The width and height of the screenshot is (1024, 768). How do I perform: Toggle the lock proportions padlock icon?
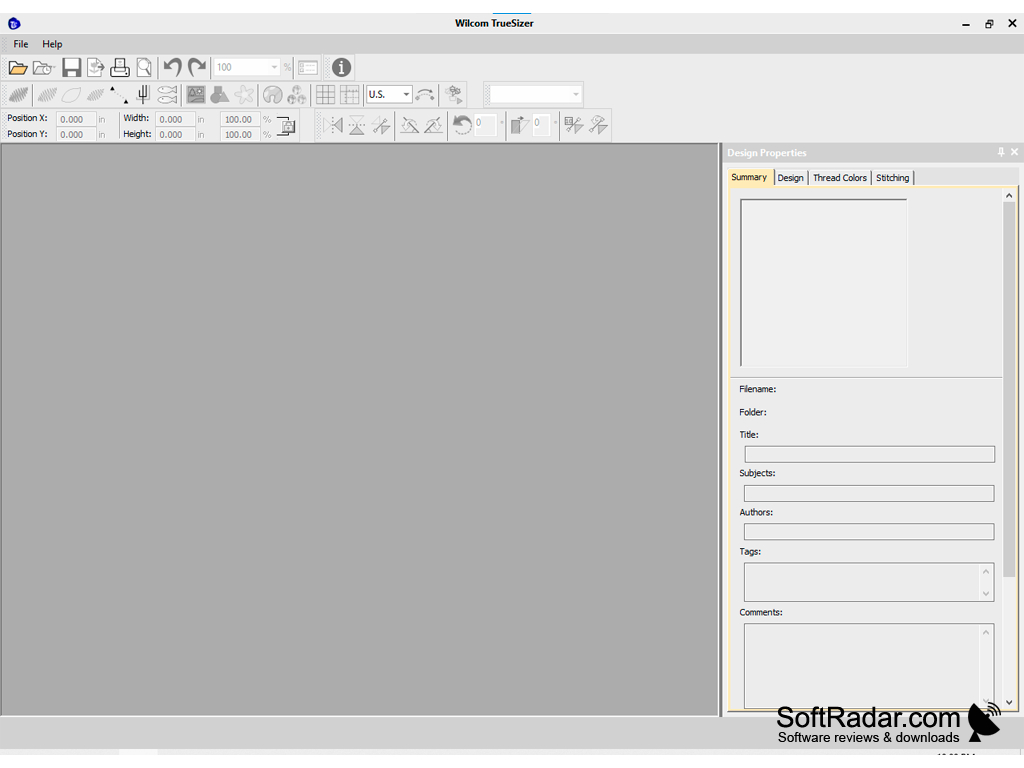(286, 126)
